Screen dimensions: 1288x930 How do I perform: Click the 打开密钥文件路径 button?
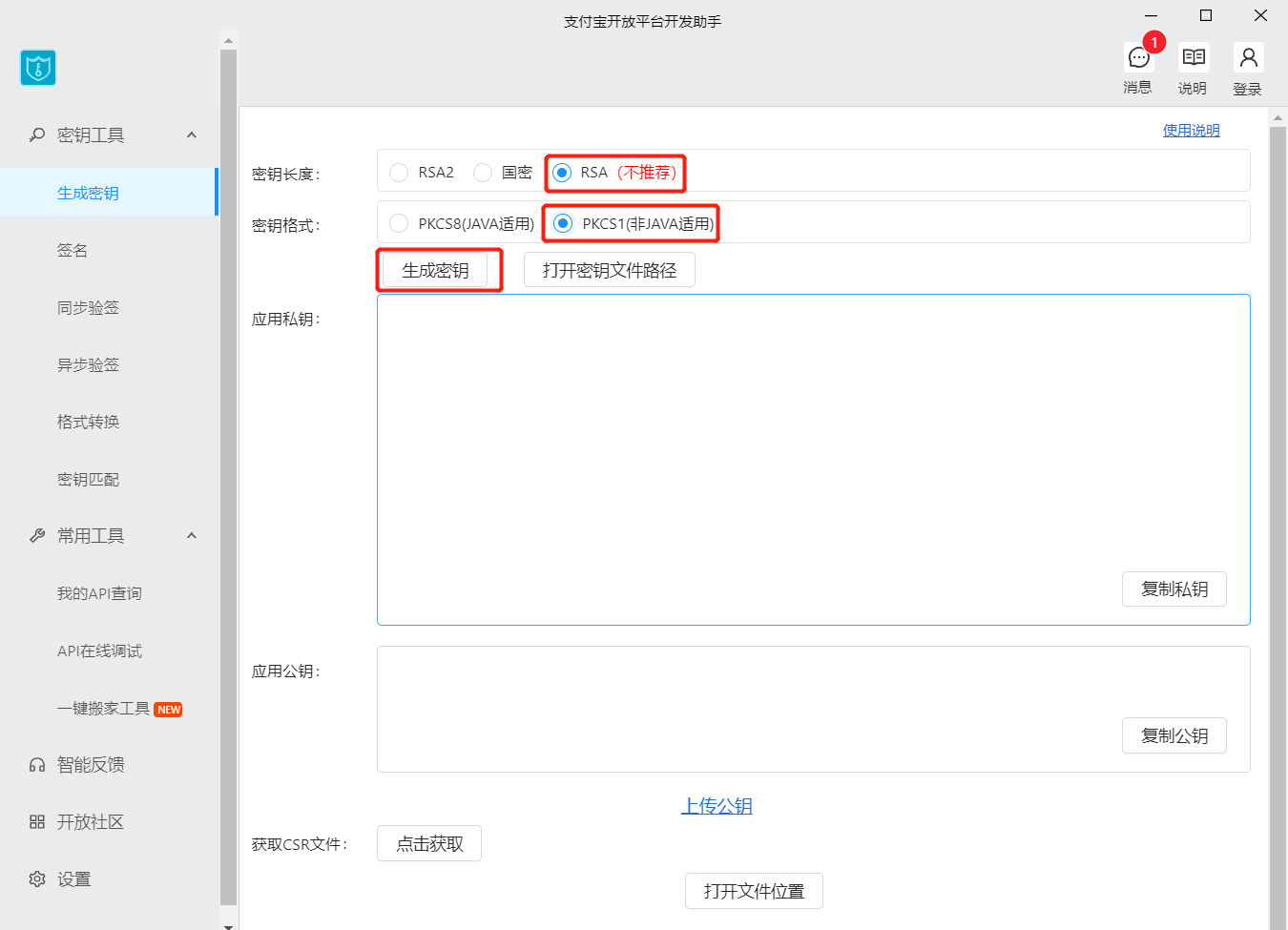[610, 270]
